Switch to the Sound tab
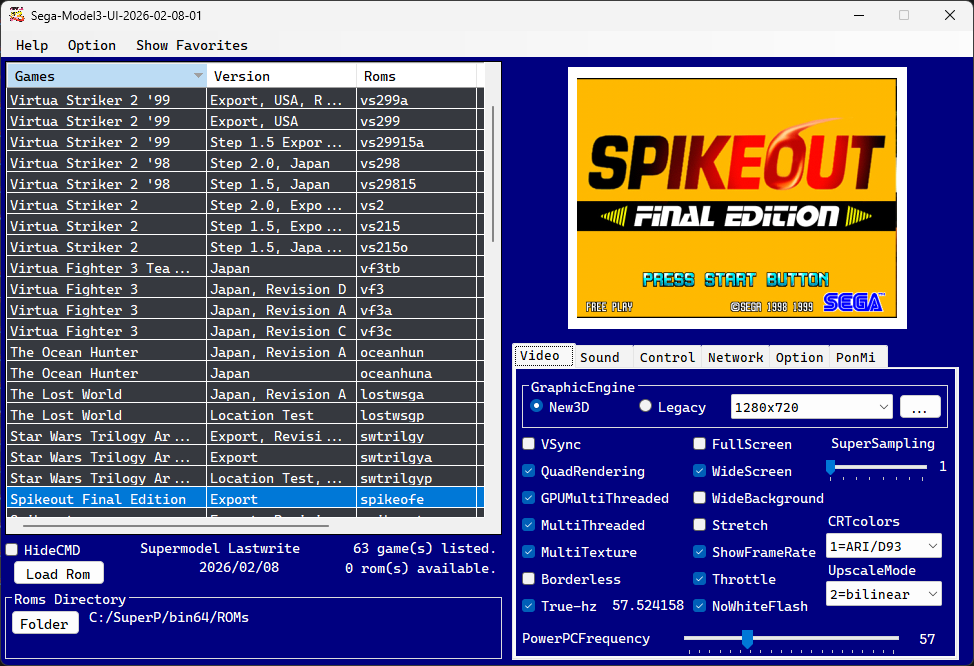Screen dimensions: 974x666 coord(600,357)
